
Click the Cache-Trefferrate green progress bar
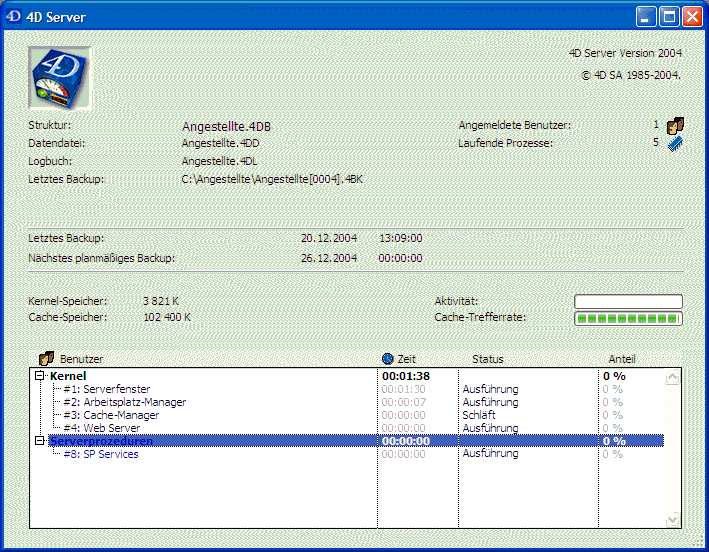(x=627, y=318)
